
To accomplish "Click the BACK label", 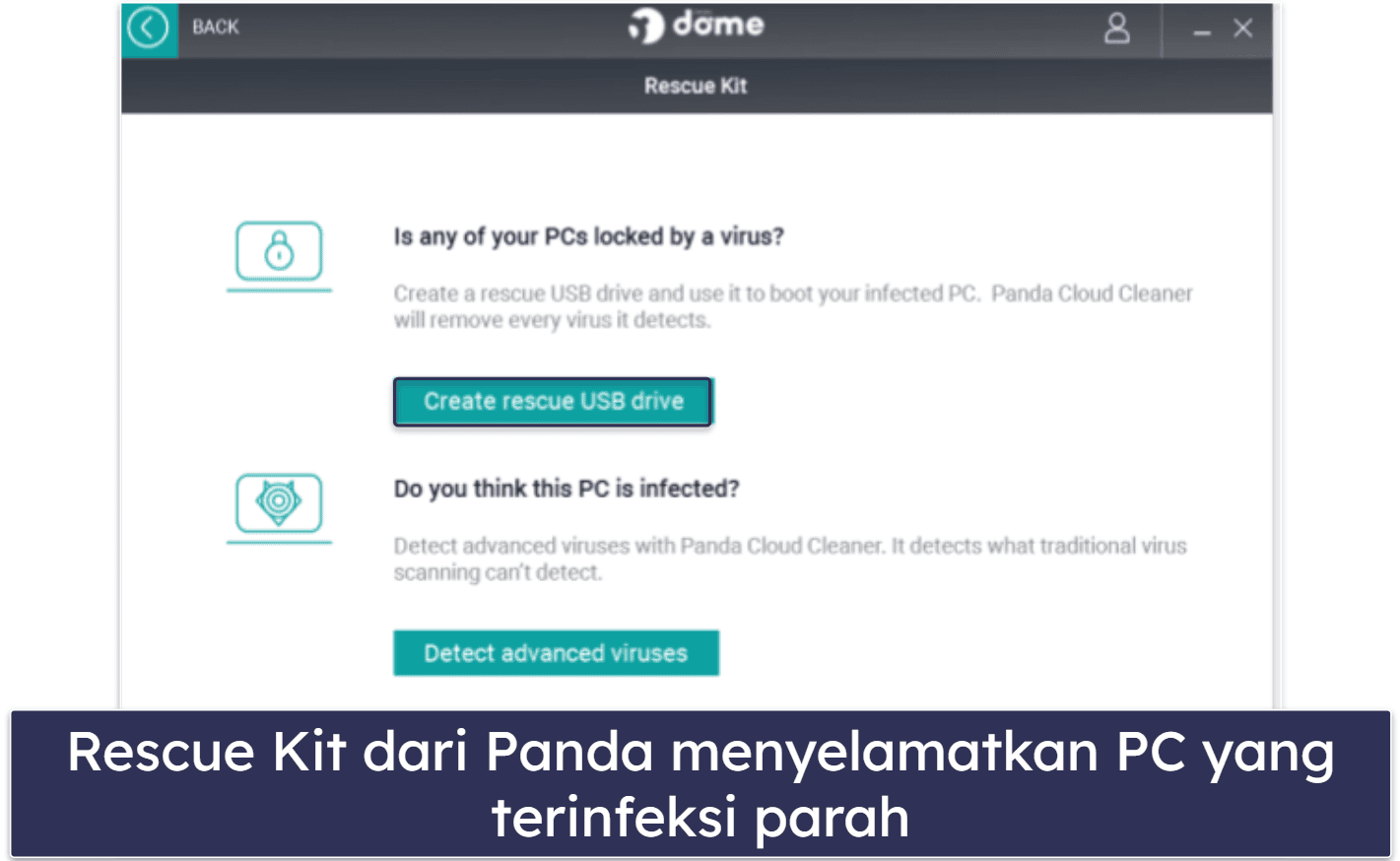I will (x=216, y=28).
